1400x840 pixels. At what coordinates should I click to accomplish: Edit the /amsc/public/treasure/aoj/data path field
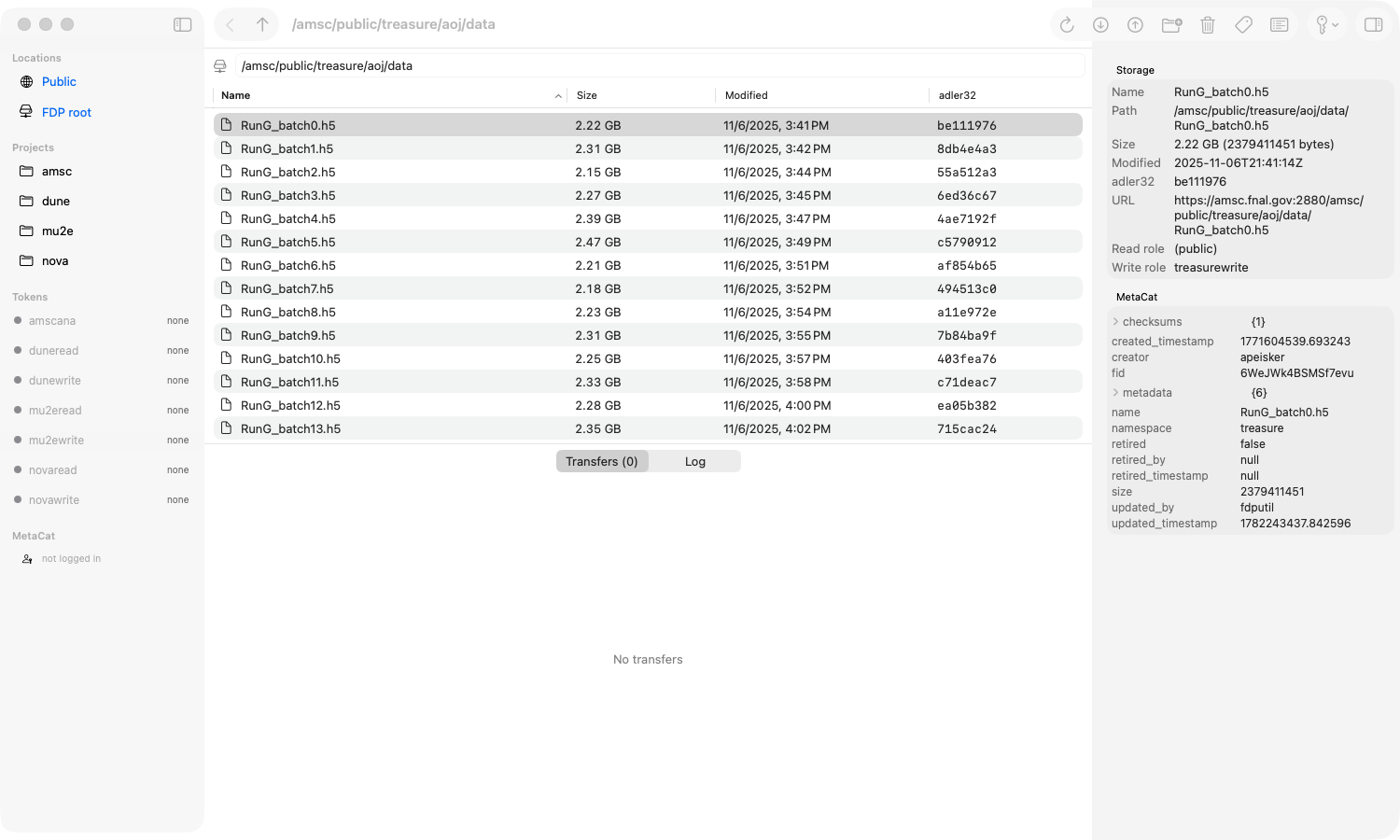tap(659, 66)
